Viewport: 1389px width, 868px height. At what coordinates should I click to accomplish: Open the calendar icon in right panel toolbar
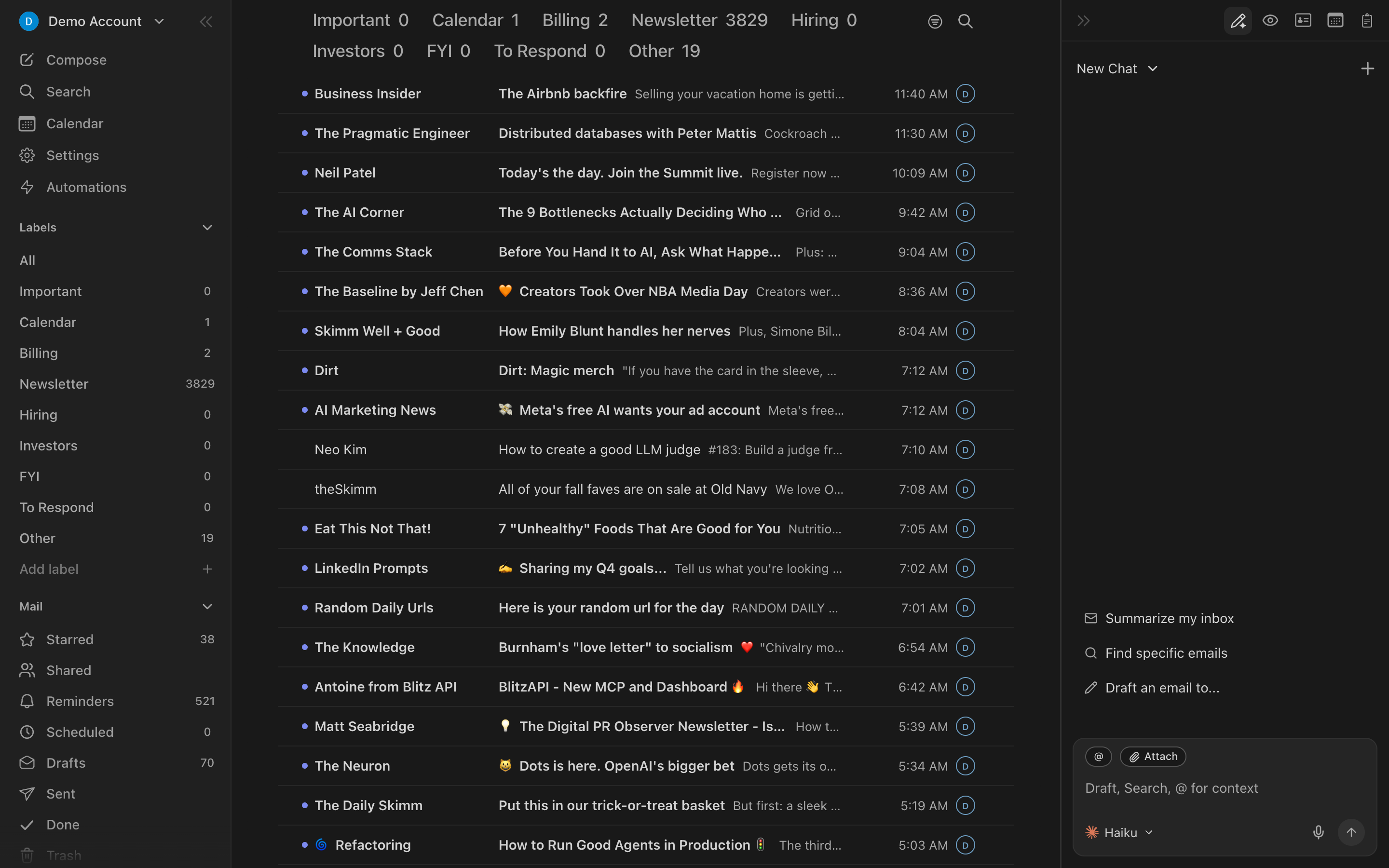click(1335, 21)
